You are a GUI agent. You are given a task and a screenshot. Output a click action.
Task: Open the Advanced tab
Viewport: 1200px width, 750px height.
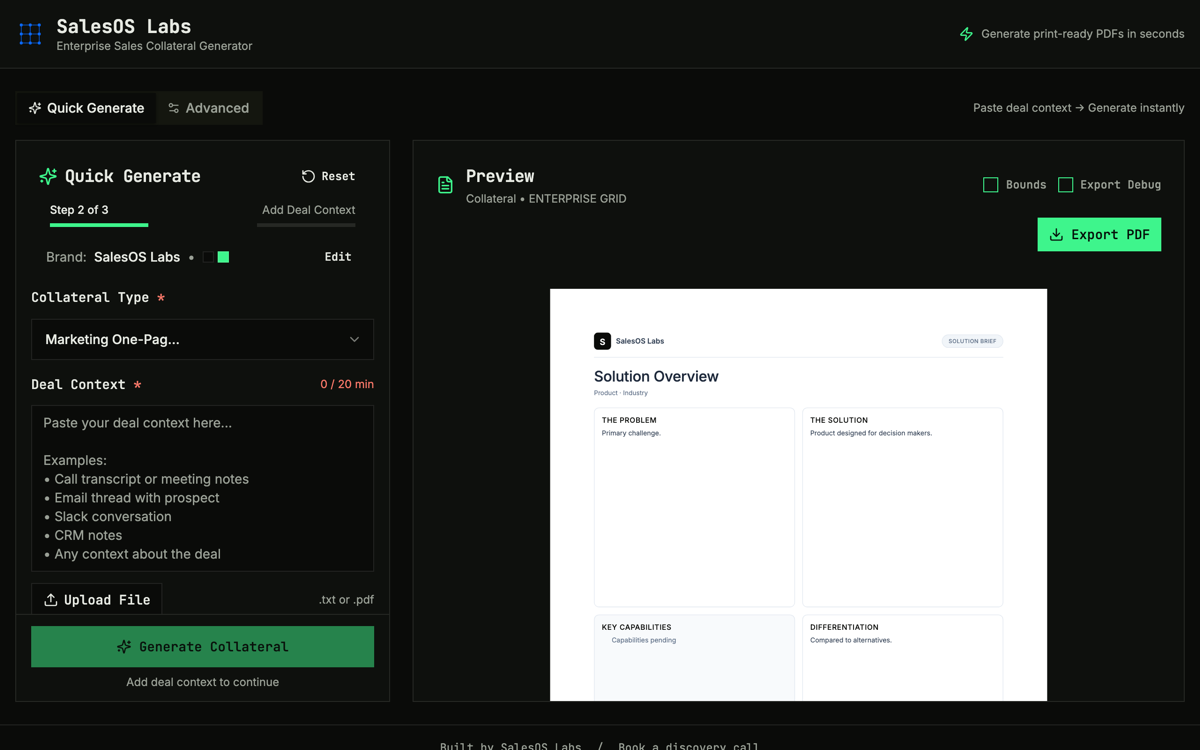point(209,108)
